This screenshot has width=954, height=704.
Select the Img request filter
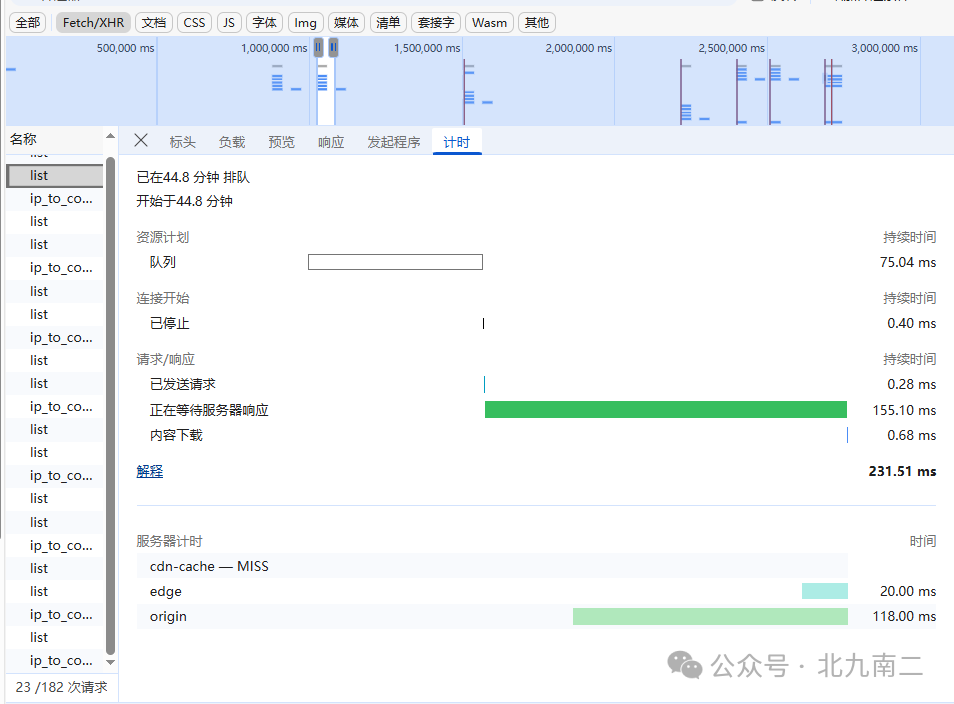coord(305,22)
